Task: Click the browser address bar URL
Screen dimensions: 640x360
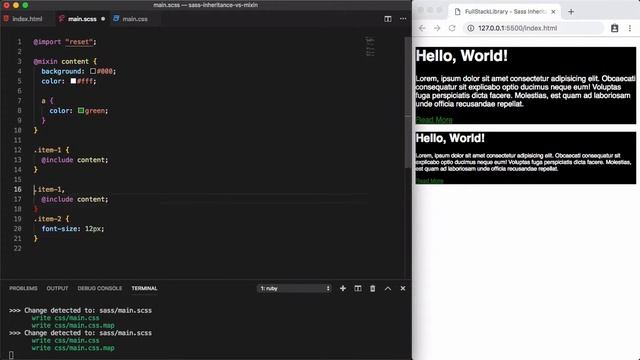Action: click(517, 28)
